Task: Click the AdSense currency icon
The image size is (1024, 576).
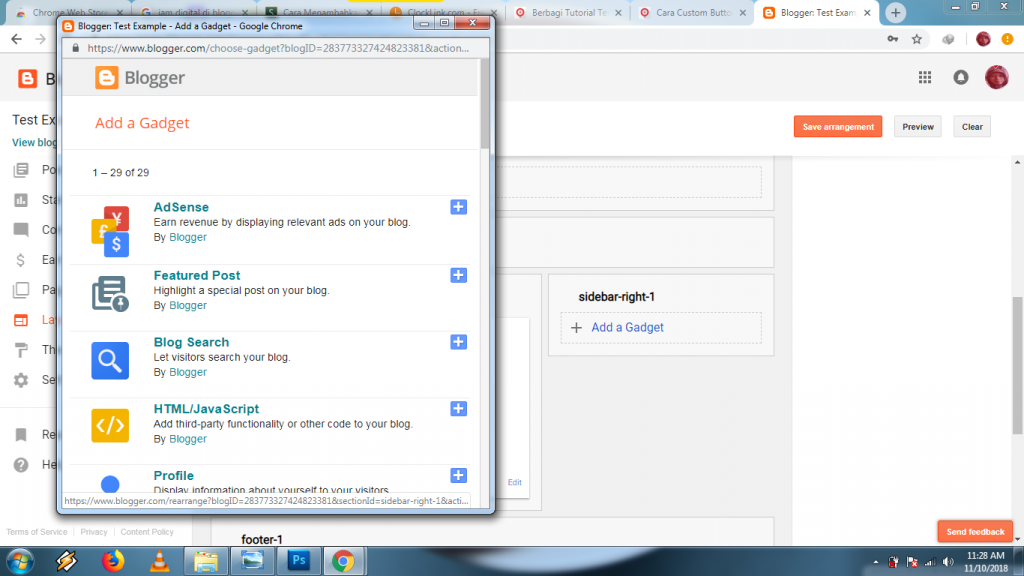Action: point(110,231)
